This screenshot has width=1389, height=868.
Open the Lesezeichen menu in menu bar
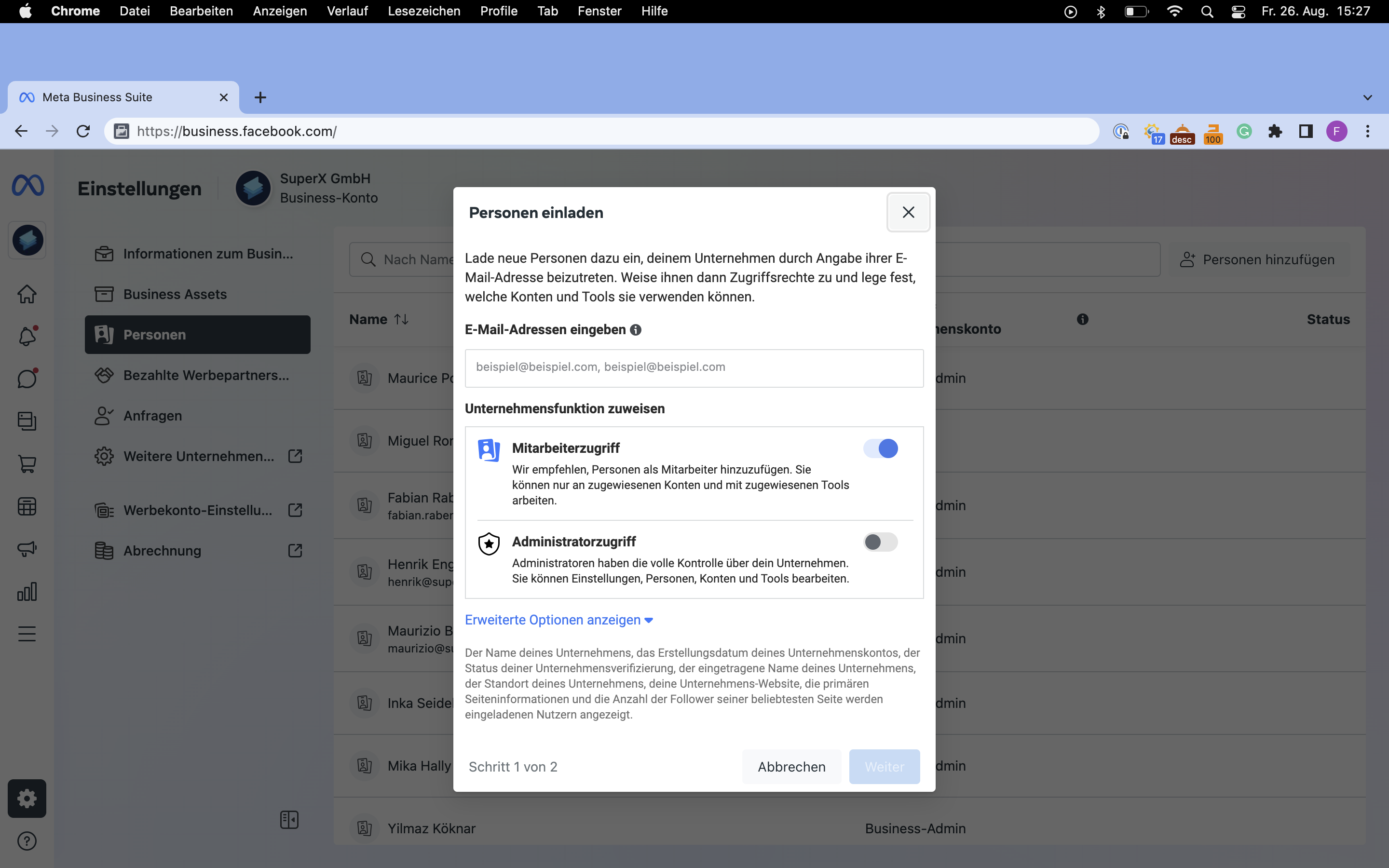pos(423,11)
